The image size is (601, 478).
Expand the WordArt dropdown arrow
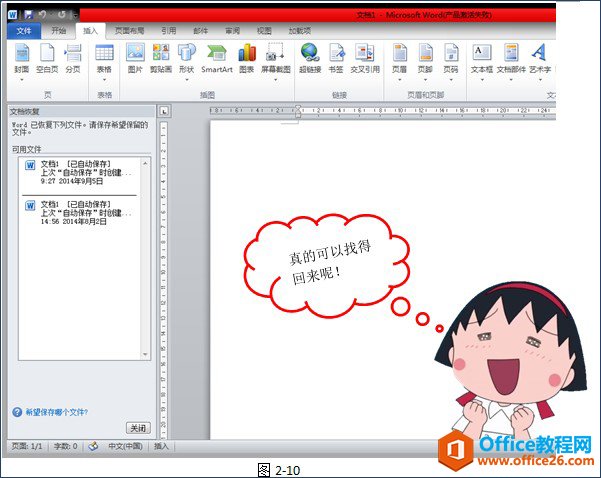tap(540, 80)
